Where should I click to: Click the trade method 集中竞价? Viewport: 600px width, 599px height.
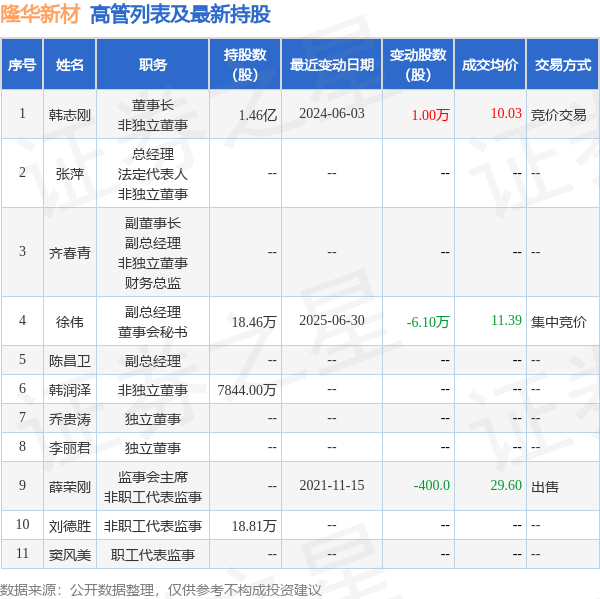pyautogui.click(x=559, y=322)
